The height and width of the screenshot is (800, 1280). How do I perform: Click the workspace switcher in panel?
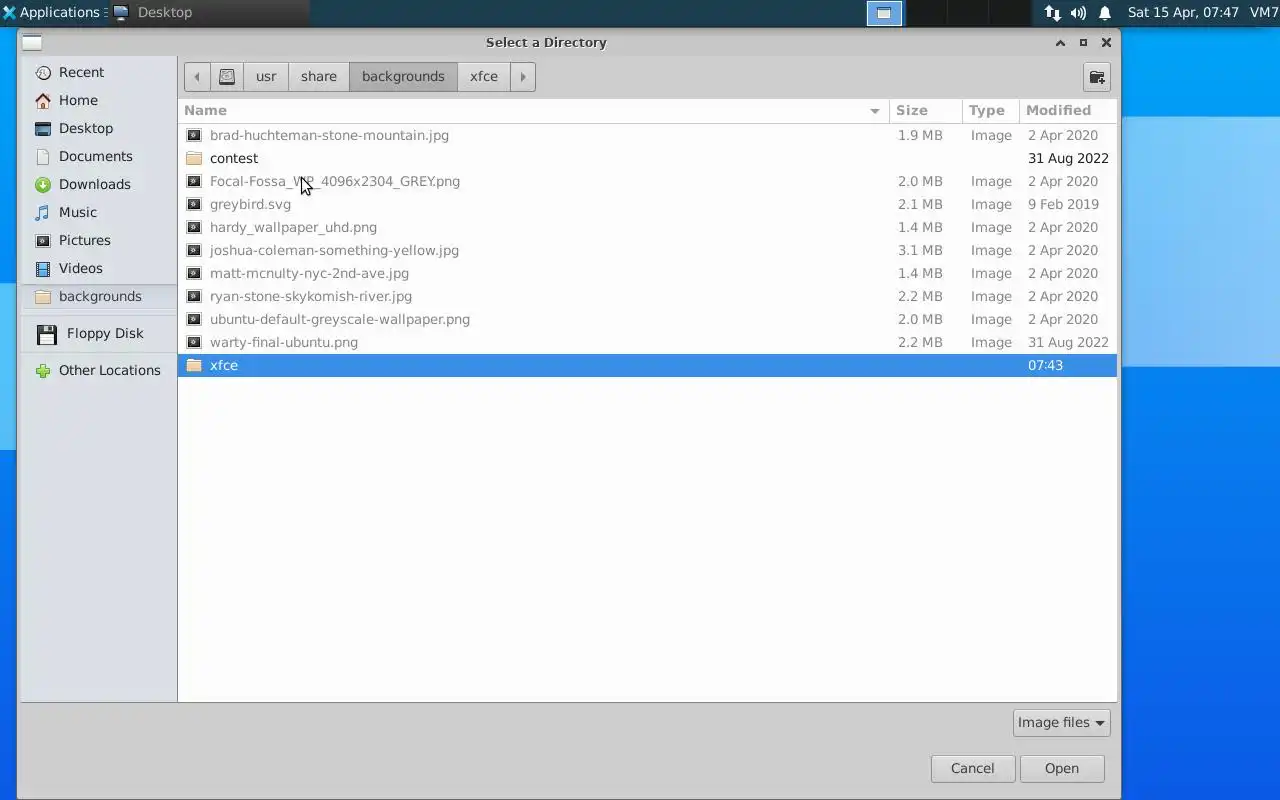tap(884, 13)
